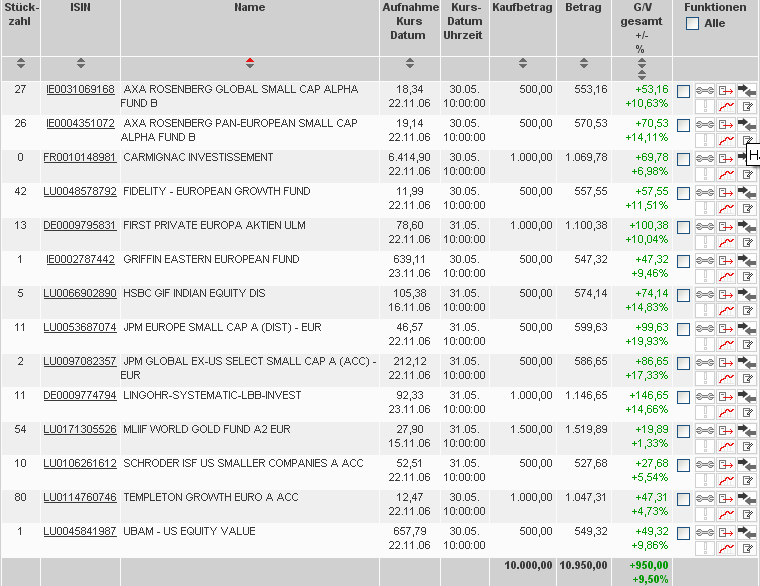Open chart icon for UBAM US Equity Value
This screenshot has width=760, height=586.
(726, 548)
